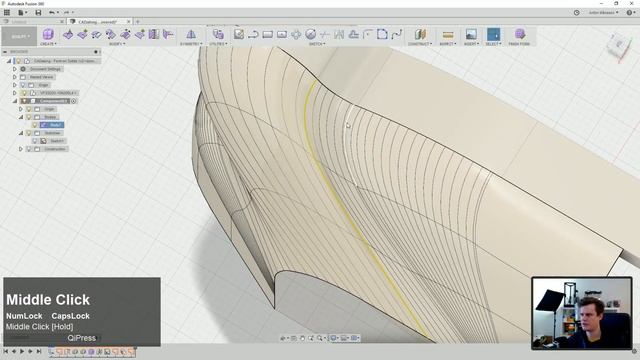Collapse the Bodies folder
640x360 pixels.
(21, 117)
